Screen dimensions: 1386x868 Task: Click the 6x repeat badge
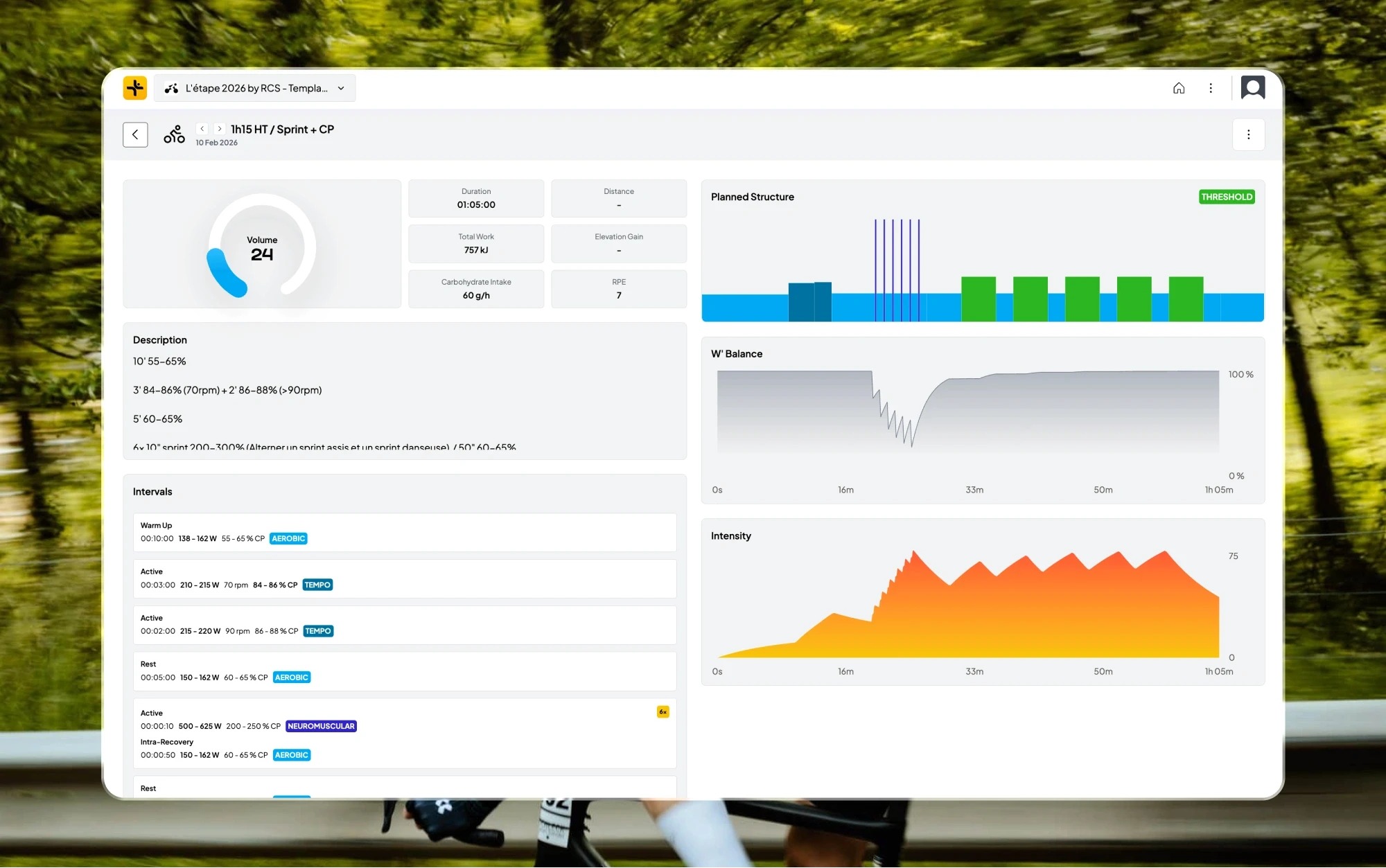pos(663,712)
